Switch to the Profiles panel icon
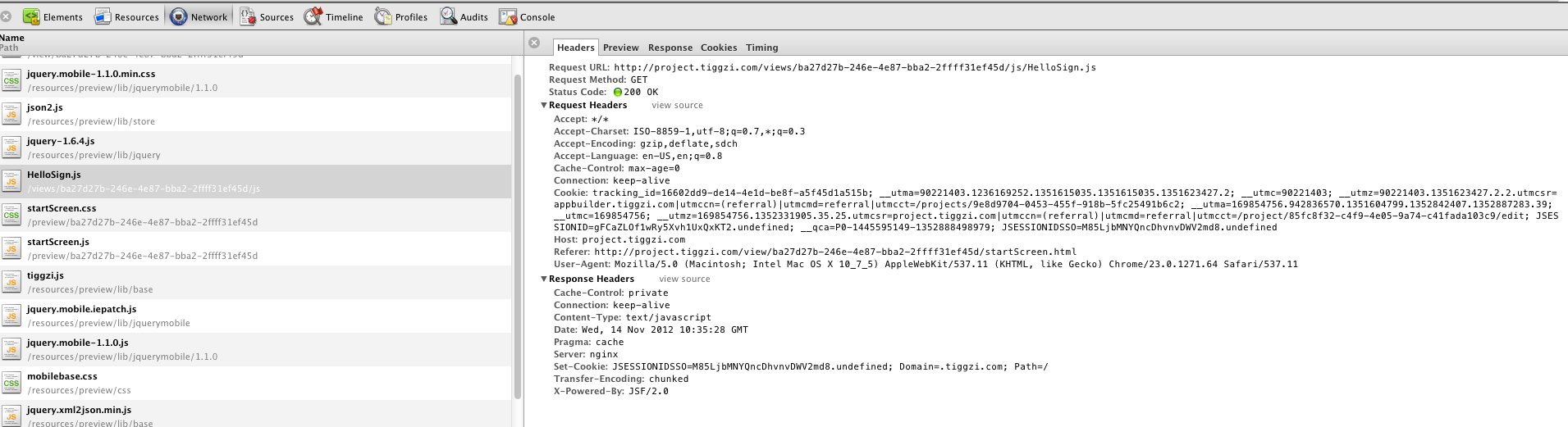Image resolution: width=1568 pixels, height=427 pixels. pyautogui.click(x=383, y=16)
